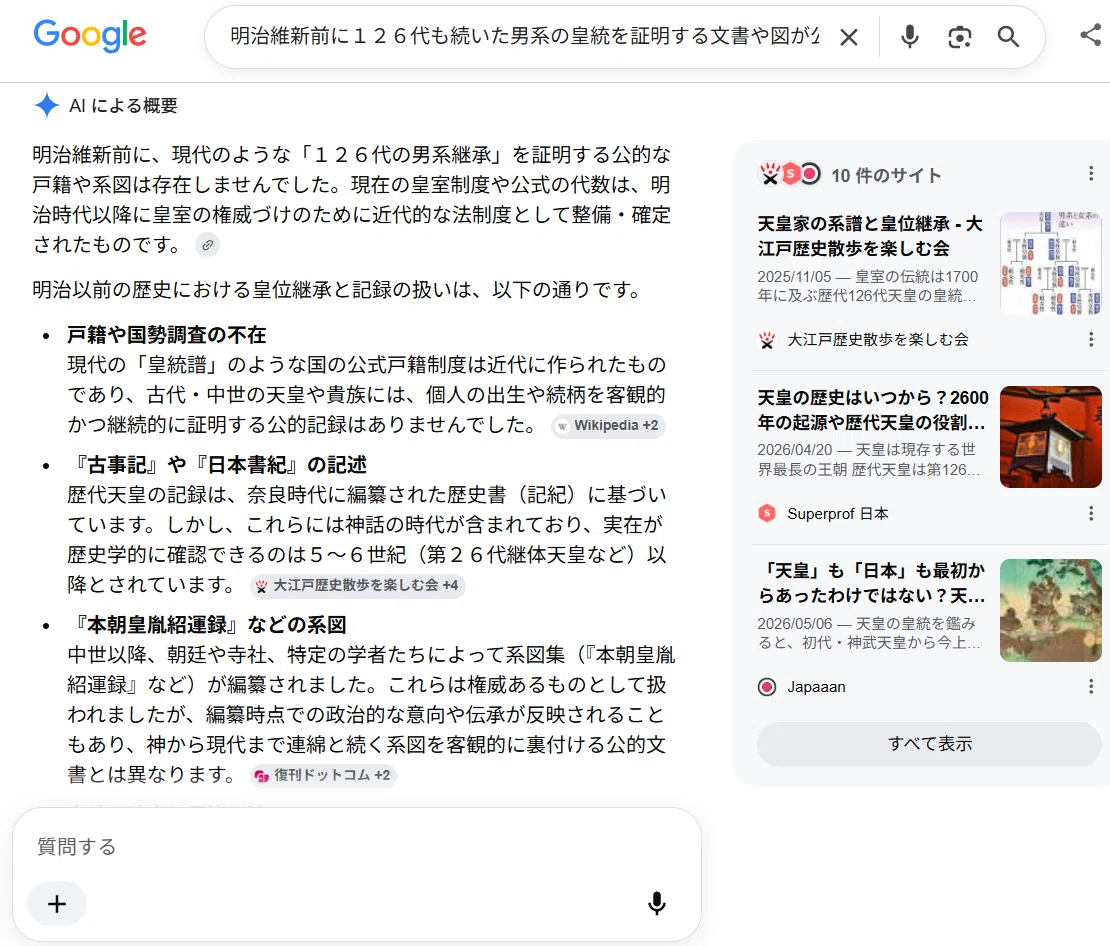Open the options menu for Japaaan
The height and width of the screenshot is (946, 1110).
(1090, 687)
